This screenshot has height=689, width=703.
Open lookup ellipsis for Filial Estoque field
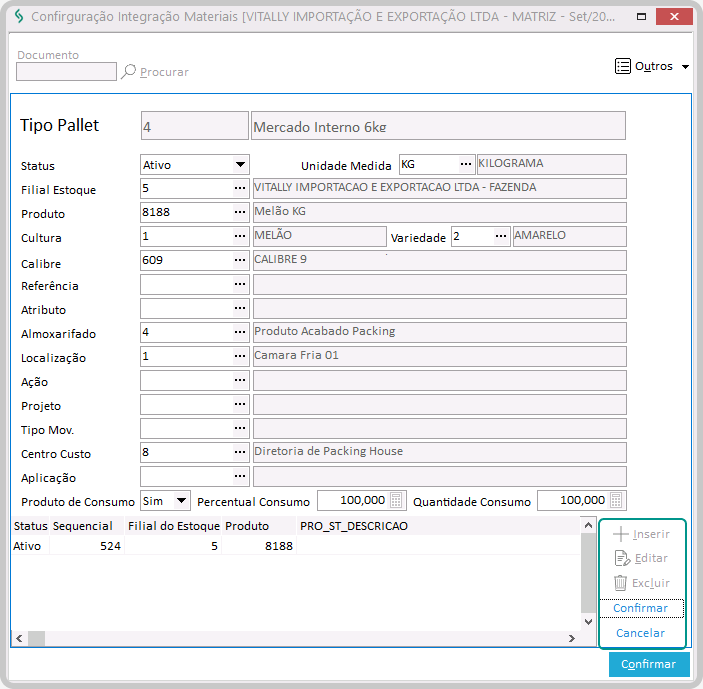point(240,188)
